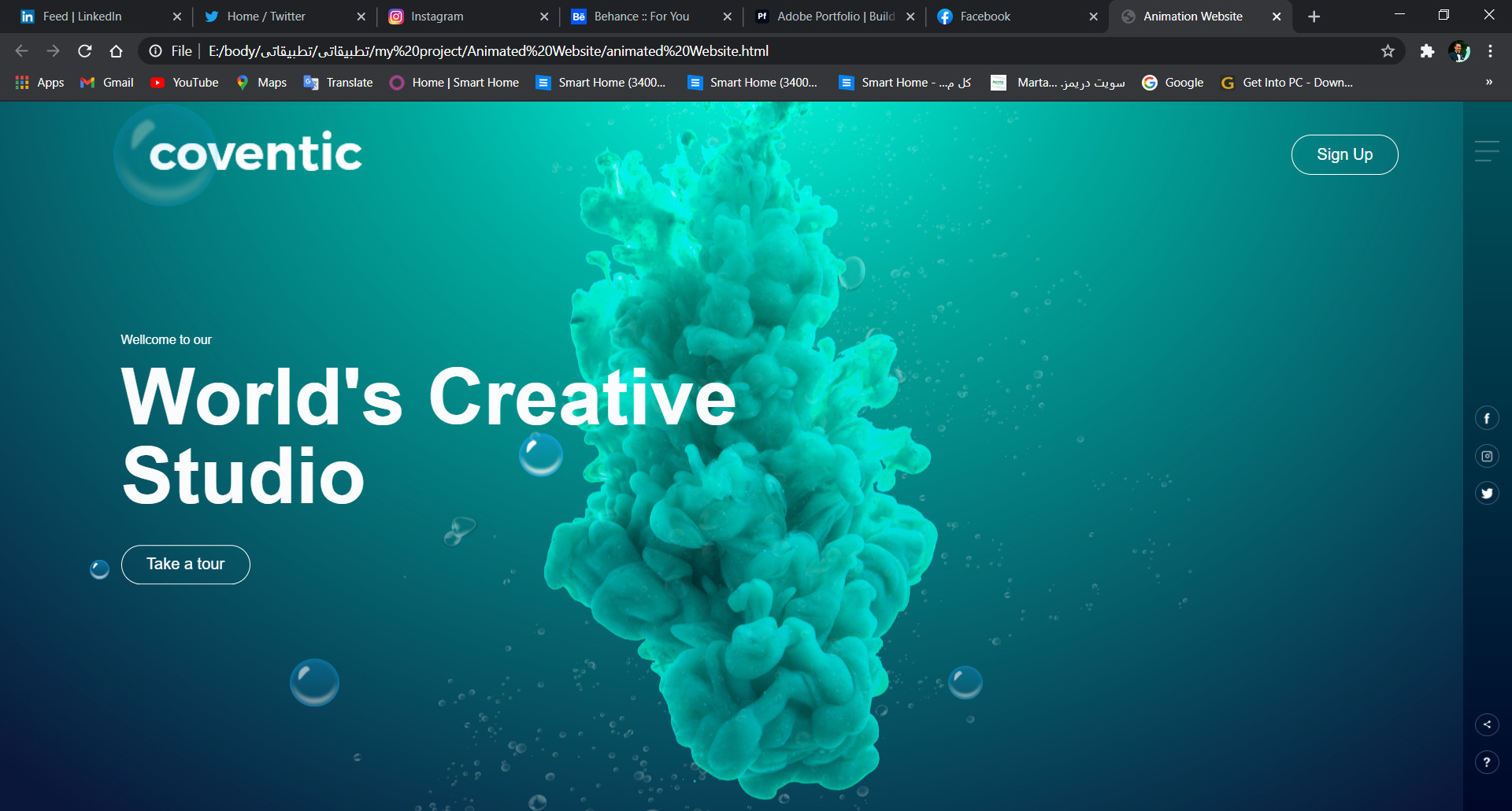Screen dimensions: 1512x811
Task: Close the Home / Twitter tab
Action: pos(361,17)
